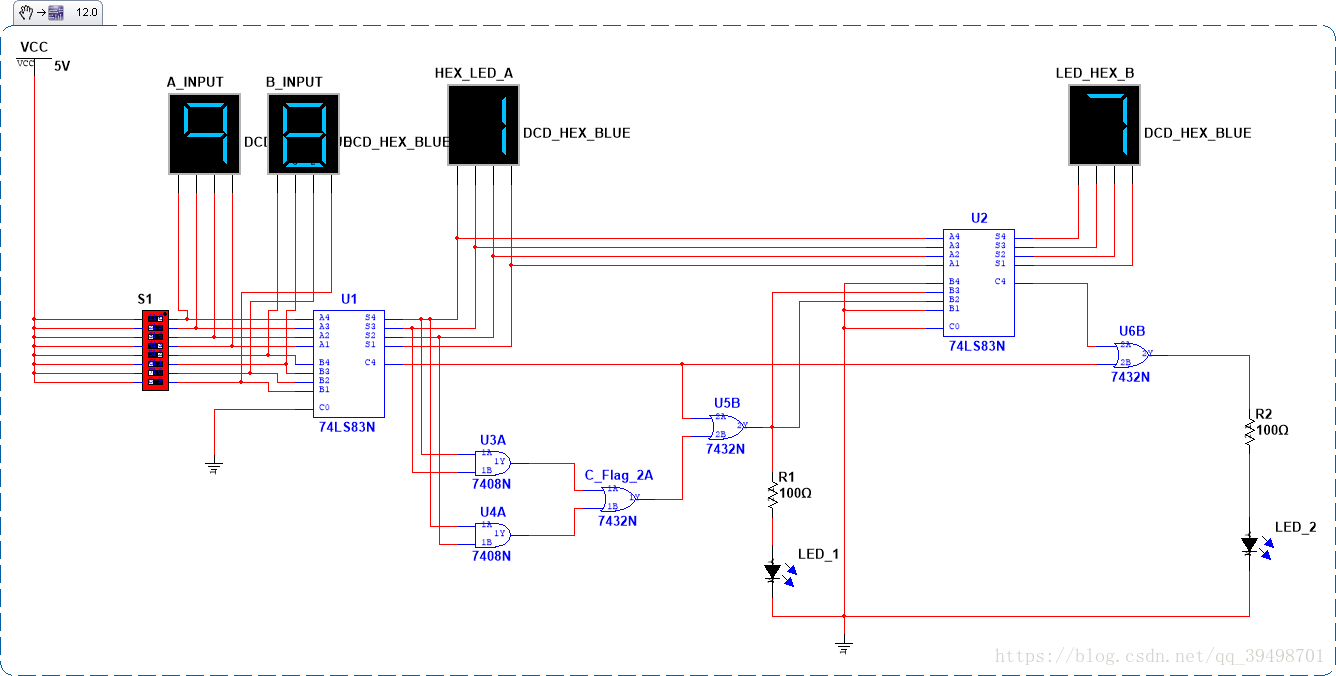Screen dimensions: 1336x676
Task: Click the schematic design icon beside the arrow
Action: pyautogui.click(x=57, y=13)
